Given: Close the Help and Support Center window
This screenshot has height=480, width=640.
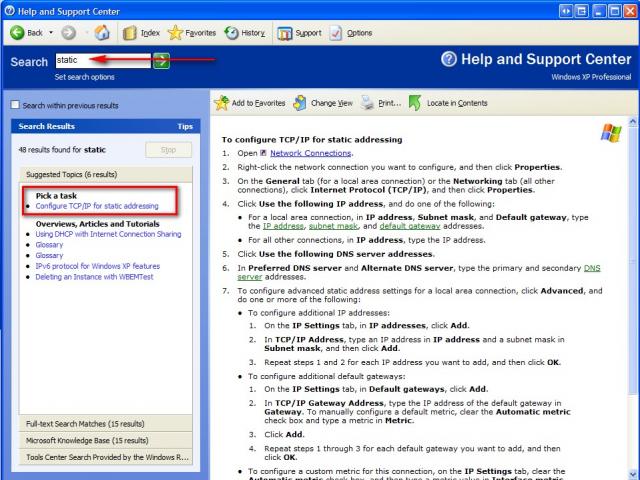Looking at the screenshot, I should 631,11.
